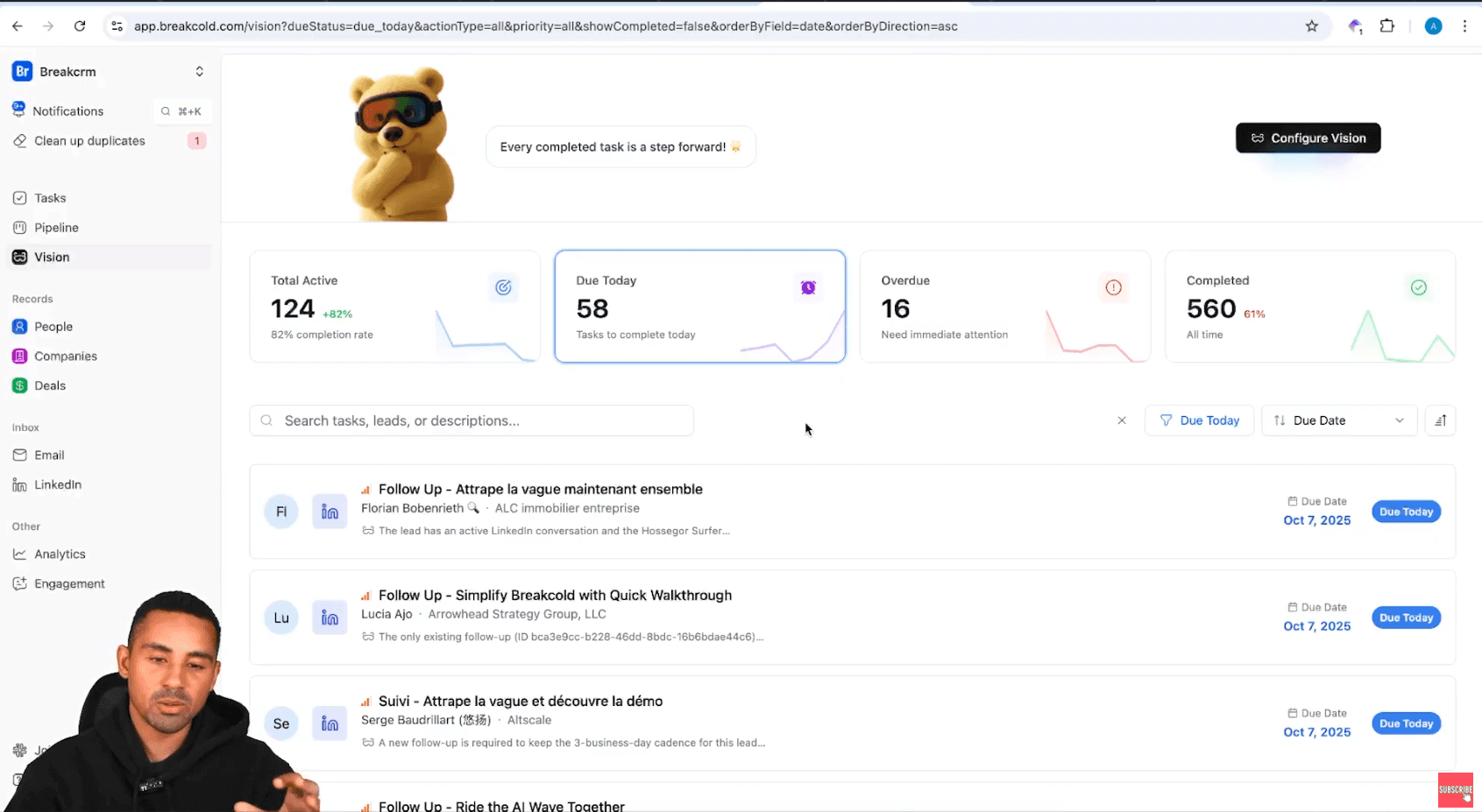Select the Overdue stats card

[1005, 307]
